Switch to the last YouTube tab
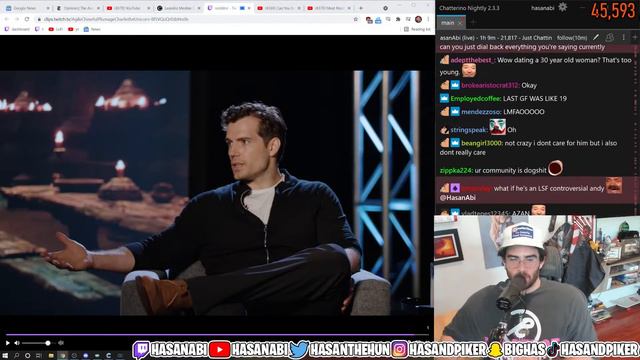 [x=329, y=8]
